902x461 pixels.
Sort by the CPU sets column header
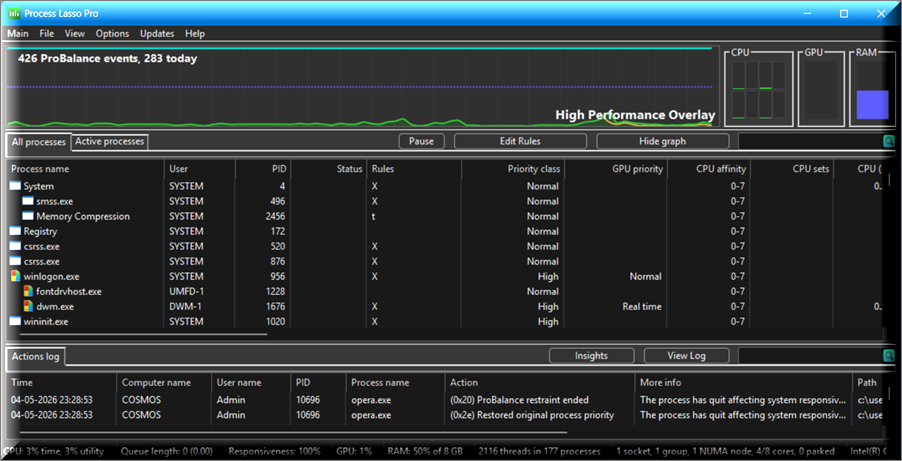coord(792,169)
